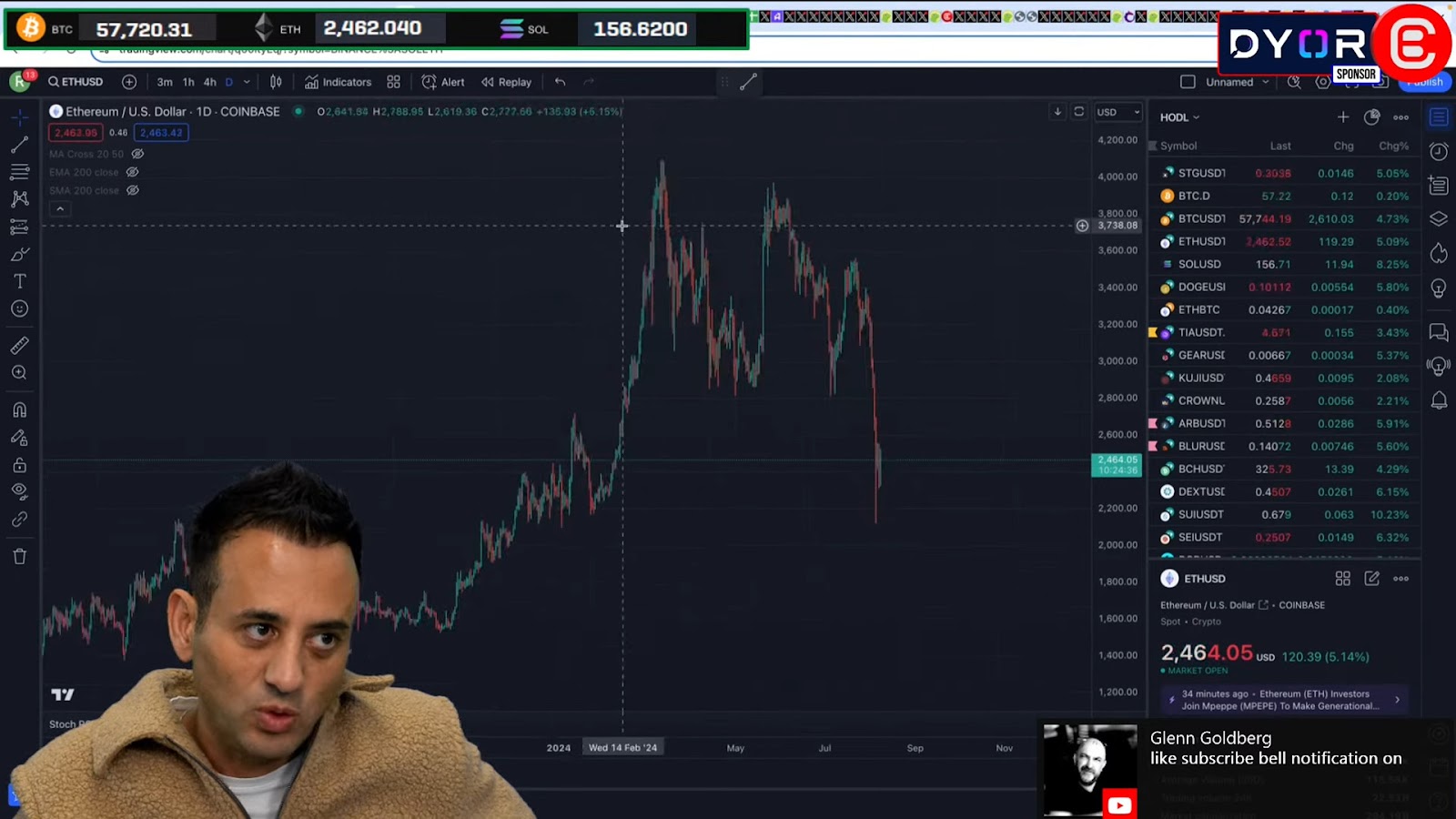Screen dimensions: 1456x819
Task: Switch to the 1h timeframe
Action: [188, 82]
